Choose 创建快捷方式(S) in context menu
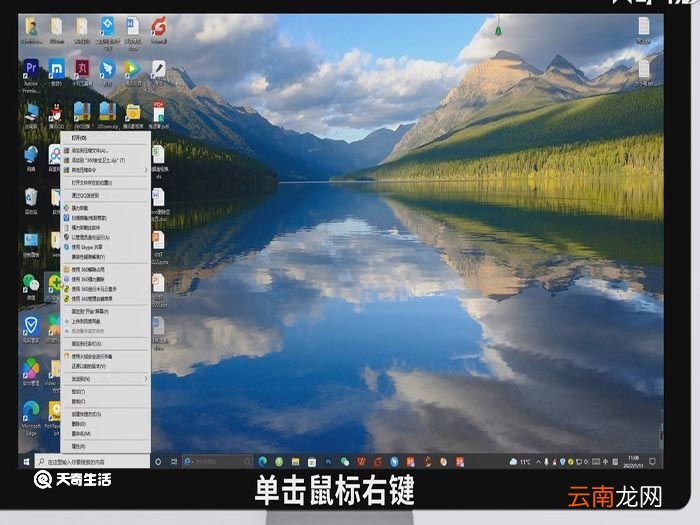The image size is (700, 525). pos(106,414)
